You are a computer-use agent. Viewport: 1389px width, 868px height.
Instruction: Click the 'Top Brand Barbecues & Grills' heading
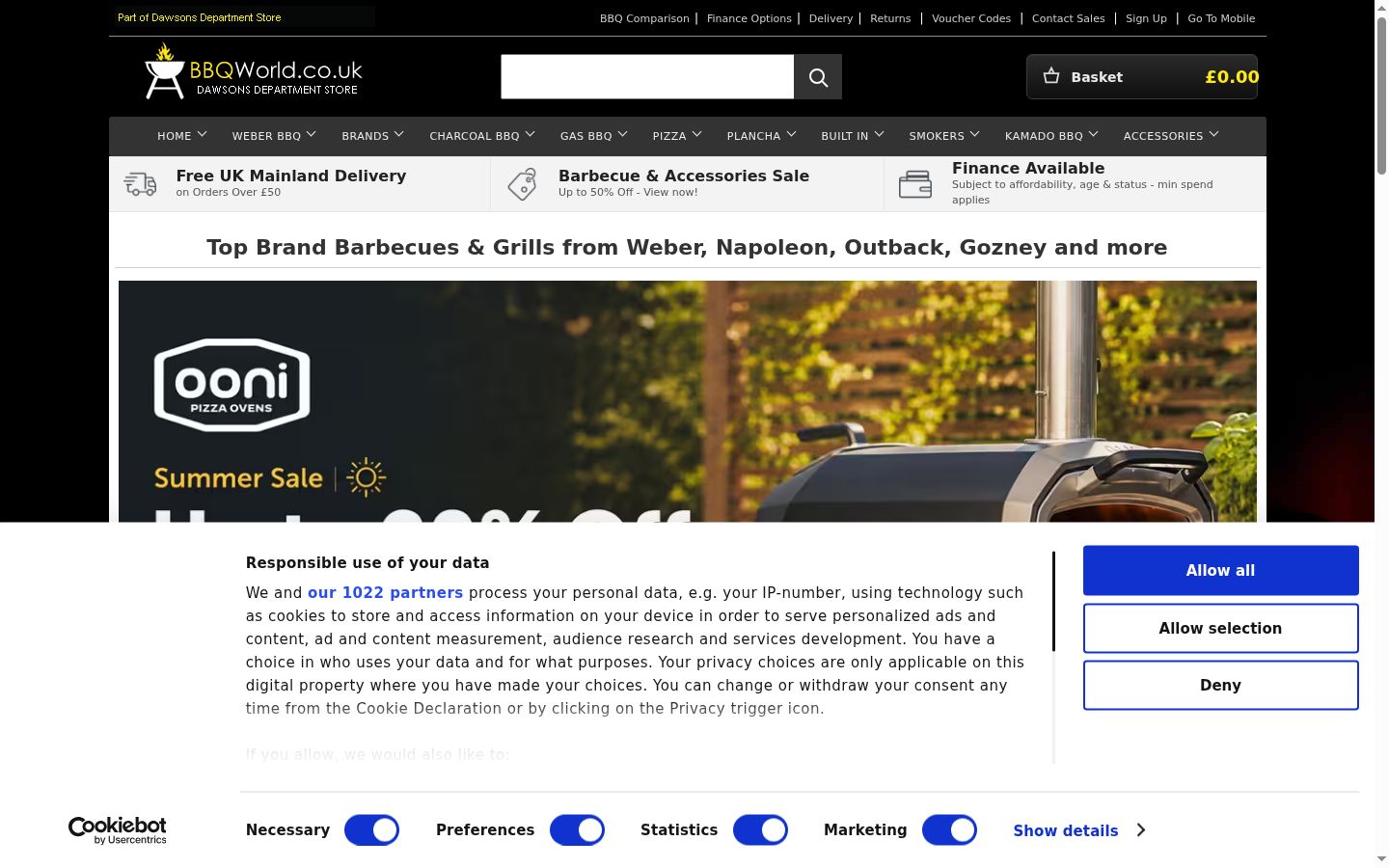pyautogui.click(x=687, y=247)
